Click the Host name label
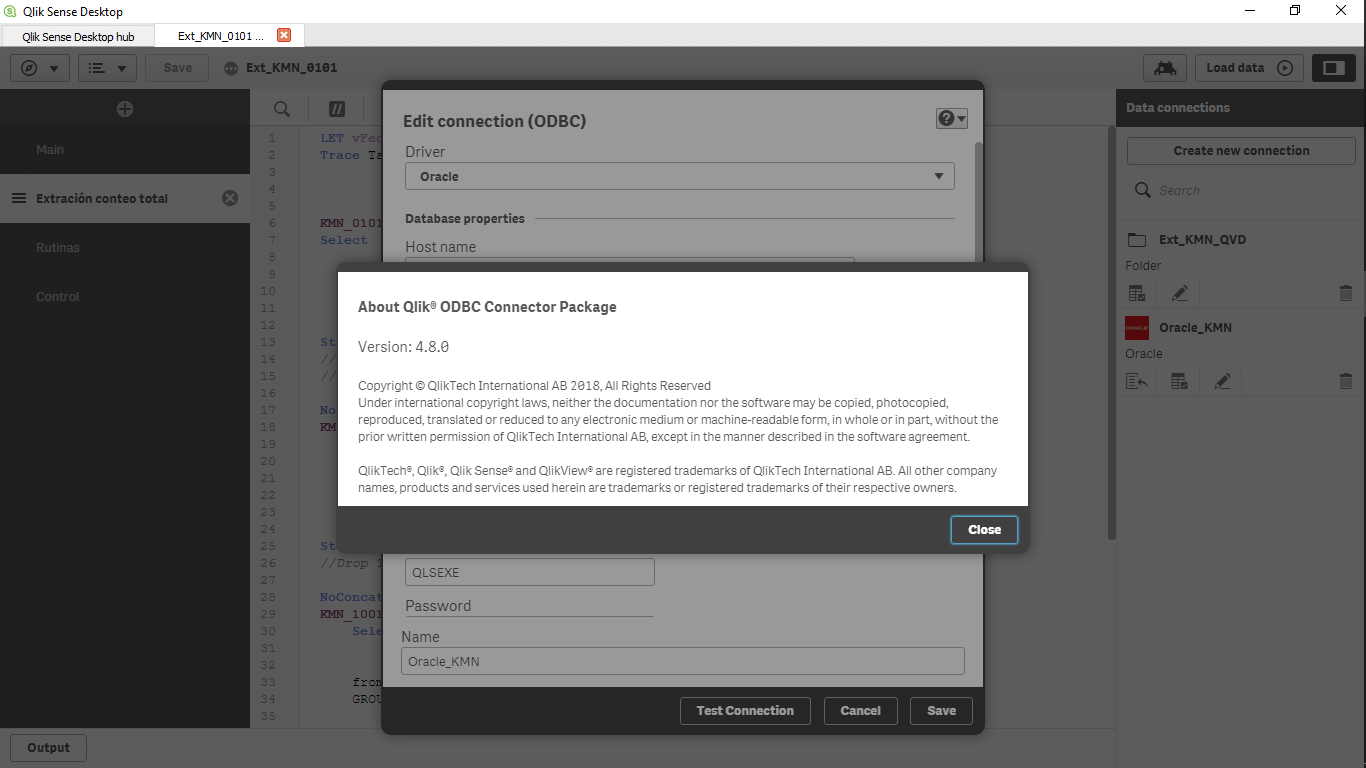Viewport: 1366px width, 768px height. point(440,247)
